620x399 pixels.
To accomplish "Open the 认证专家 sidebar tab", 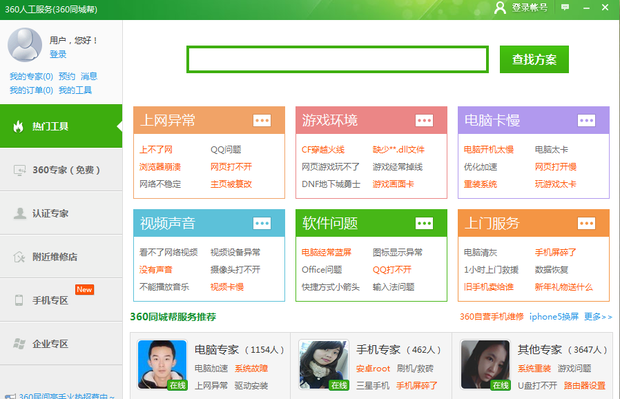I will tap(61, 213).
